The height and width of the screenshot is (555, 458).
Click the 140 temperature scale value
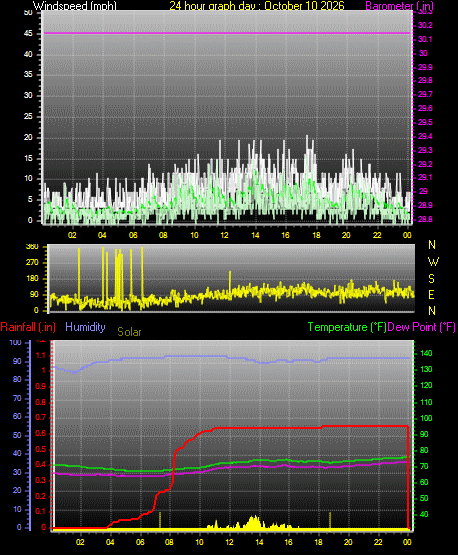(426, 353)
